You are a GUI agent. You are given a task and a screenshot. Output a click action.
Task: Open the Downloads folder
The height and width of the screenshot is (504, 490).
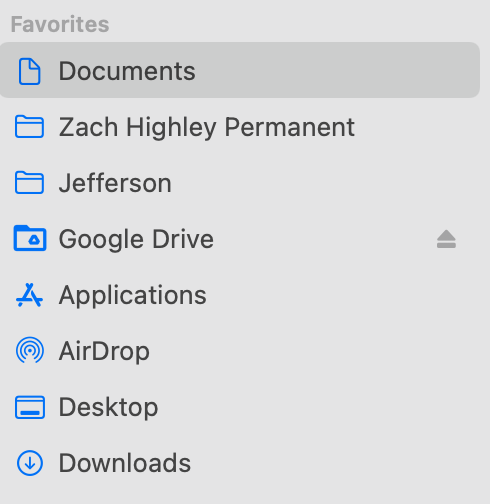240,463
